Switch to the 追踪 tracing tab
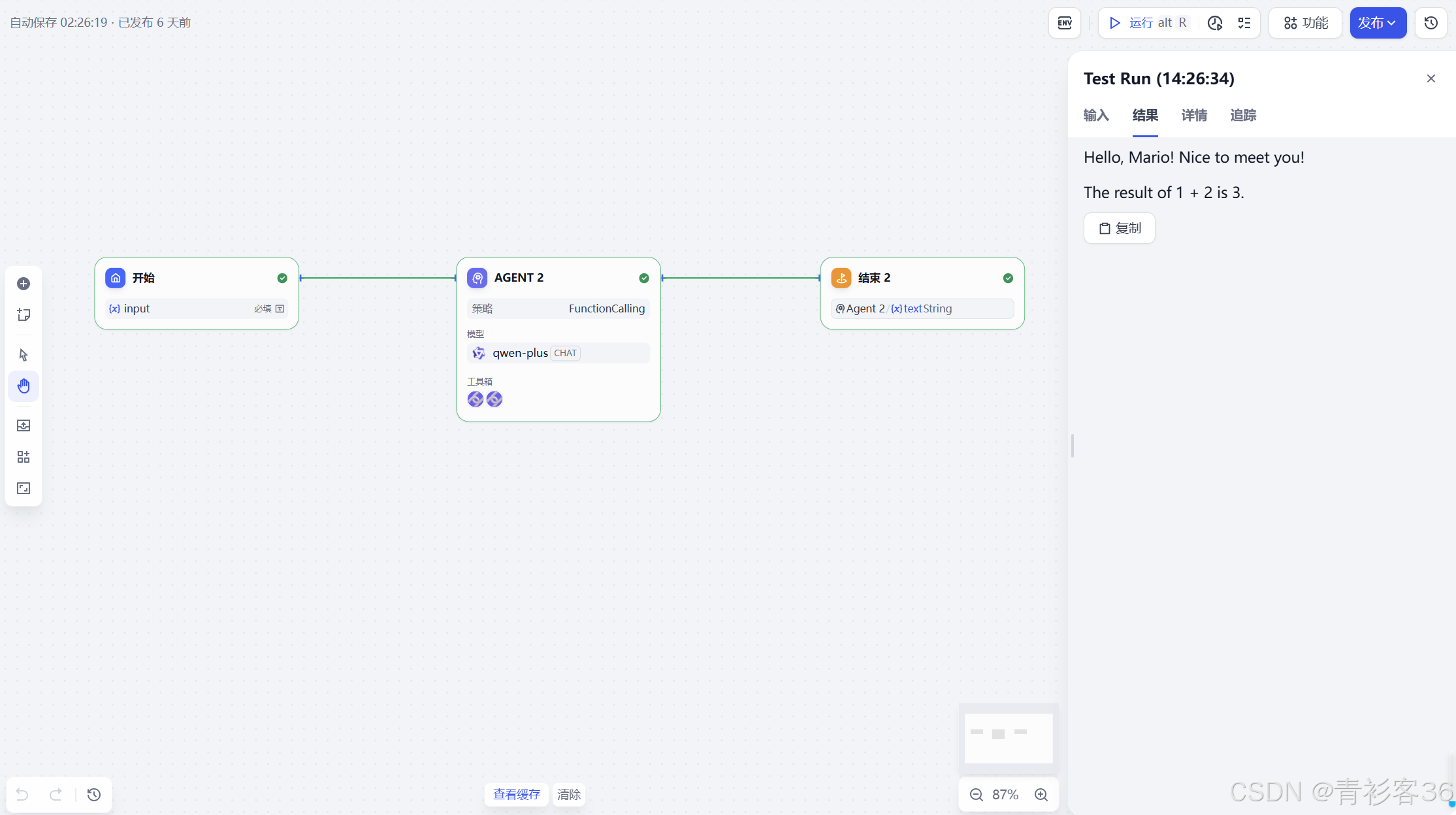This screenshot has width=1456, height=815. 1243,116
